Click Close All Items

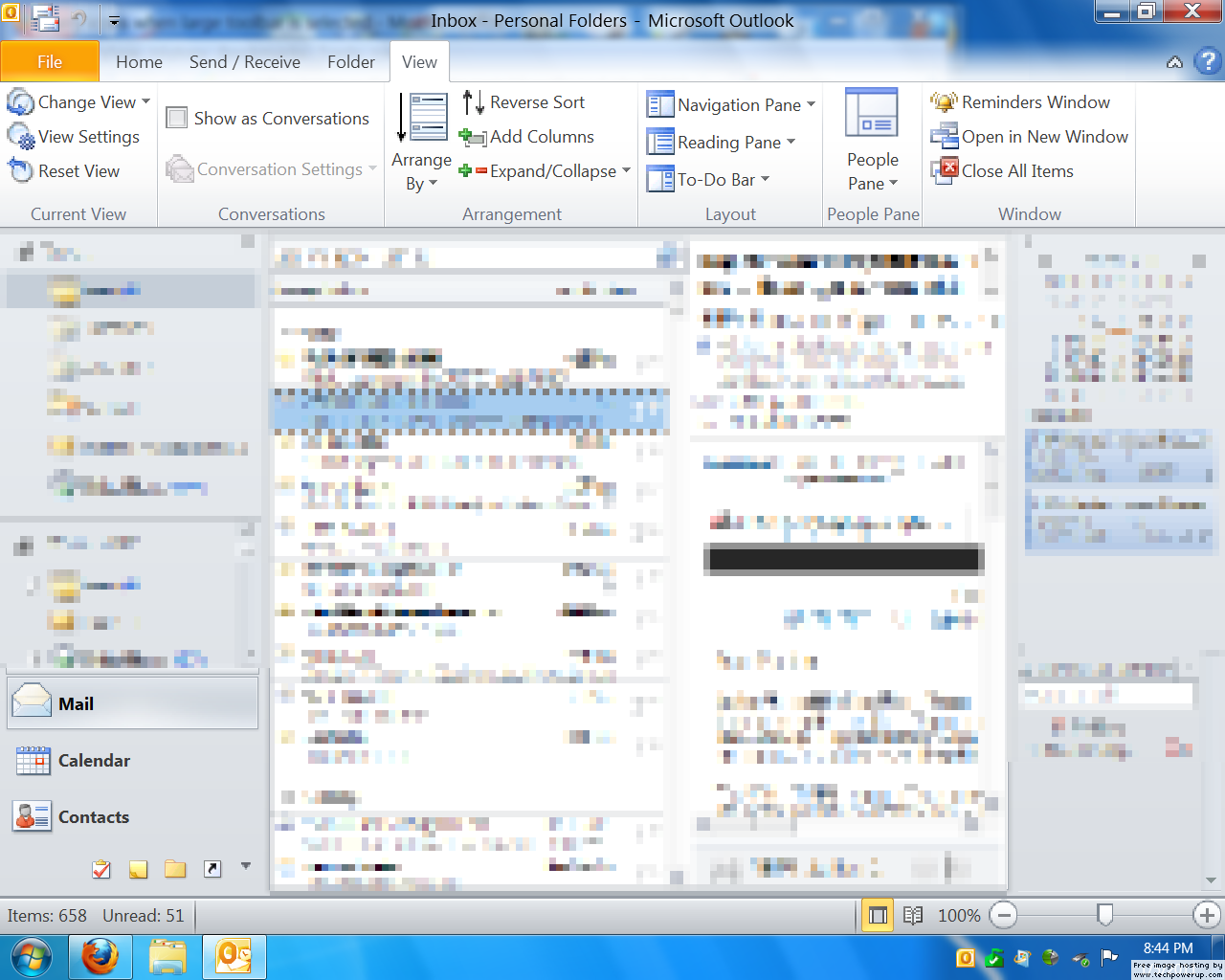[x=1002, y=171]
